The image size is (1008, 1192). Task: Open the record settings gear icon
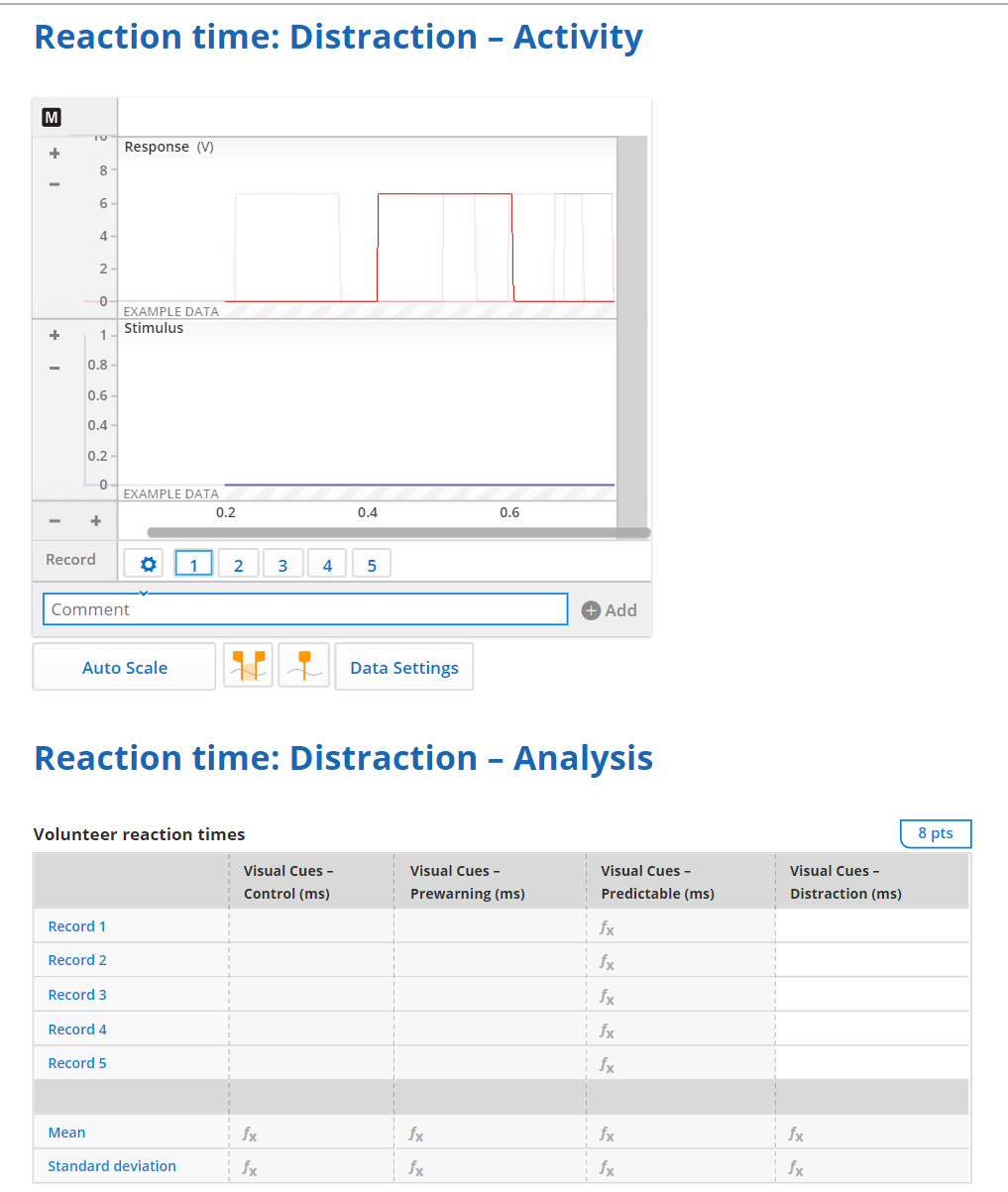144,563
